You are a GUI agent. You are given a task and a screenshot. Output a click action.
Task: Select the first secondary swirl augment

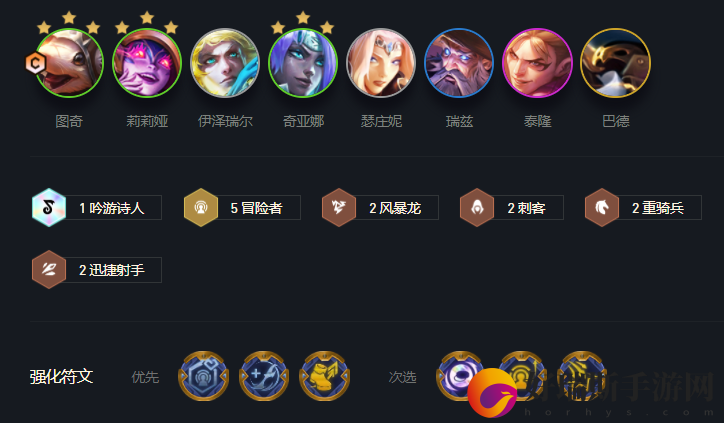click(461, 376)
